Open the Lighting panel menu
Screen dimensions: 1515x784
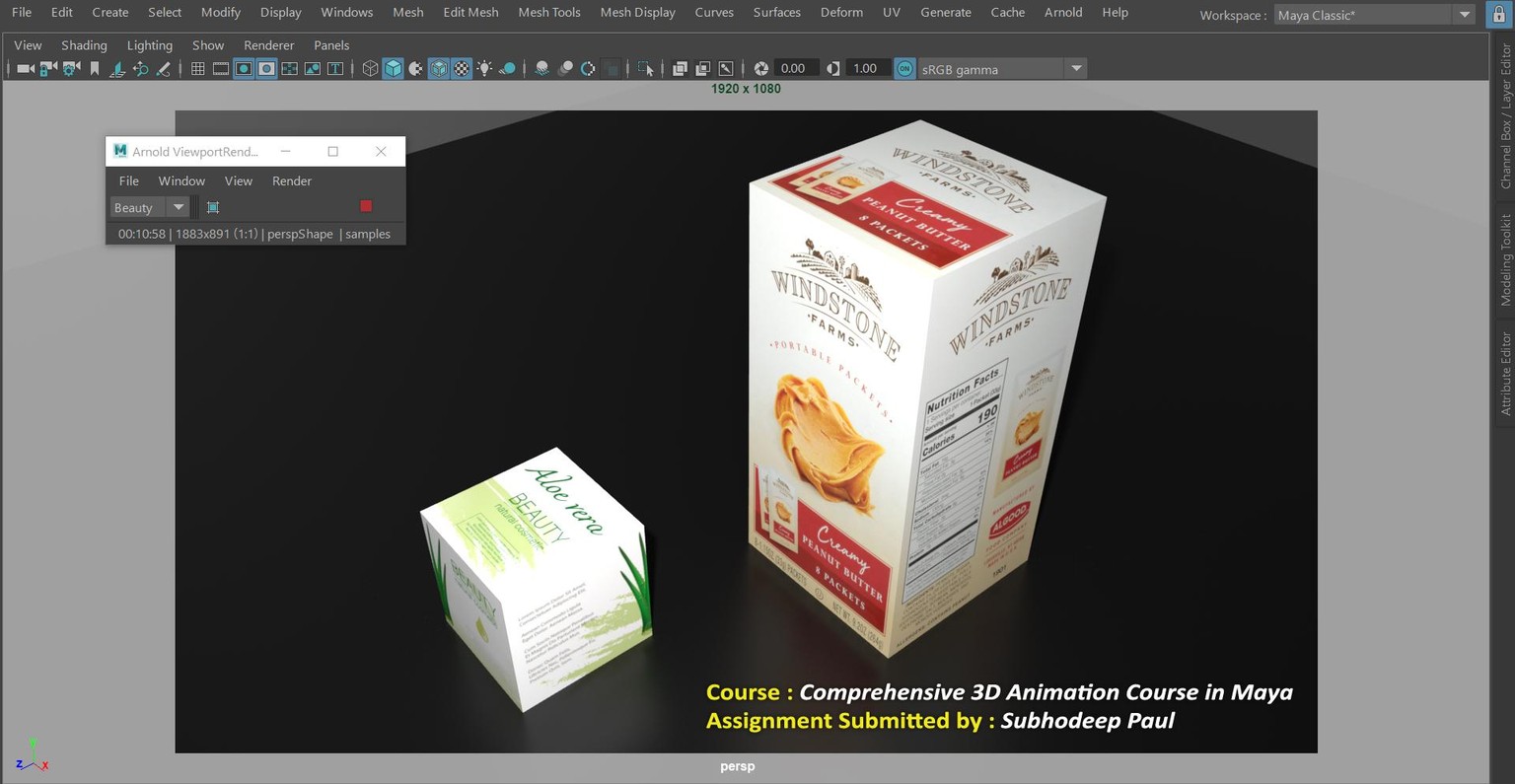150,45
